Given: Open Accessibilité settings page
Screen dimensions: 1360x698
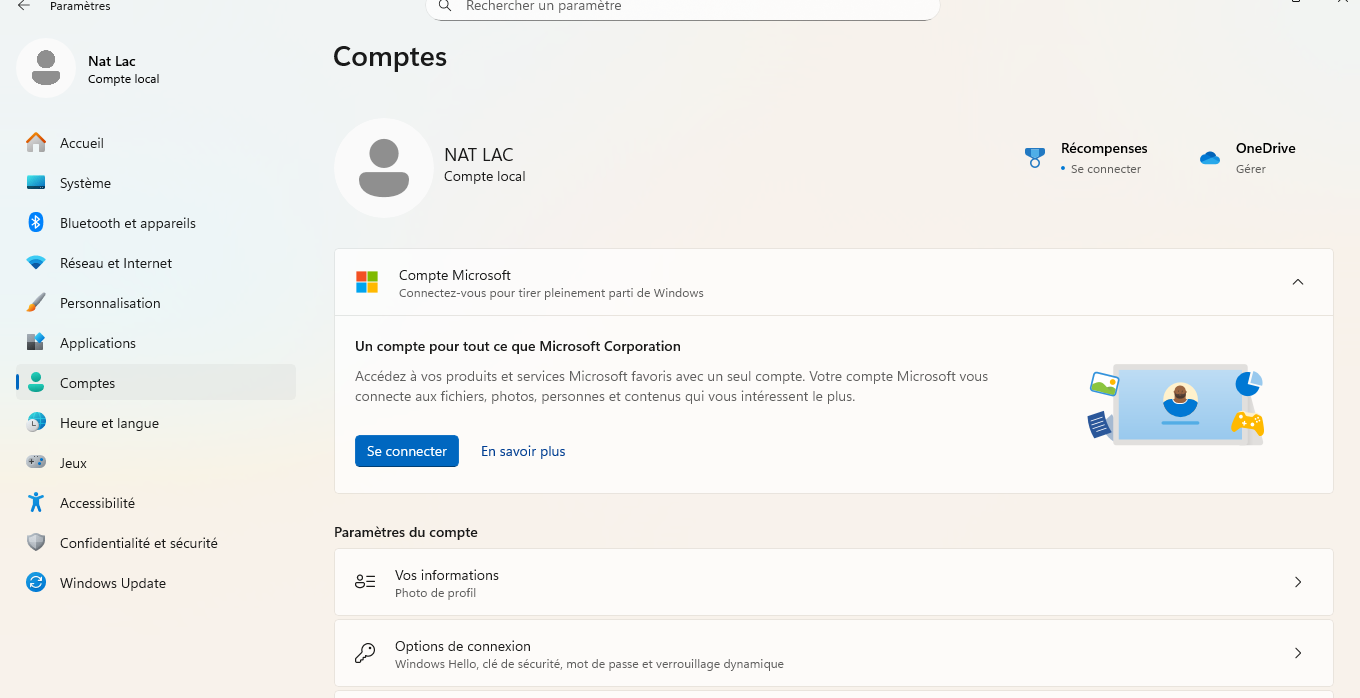Looking at the screenshot, I should 156,503.
